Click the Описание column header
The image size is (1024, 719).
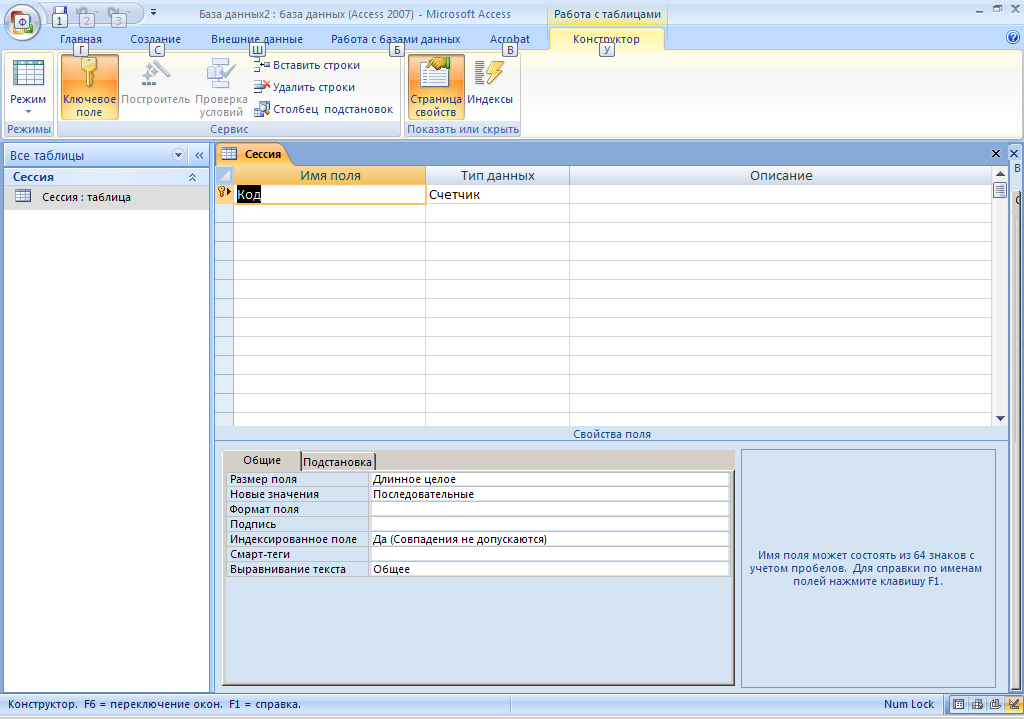(780, 176)
